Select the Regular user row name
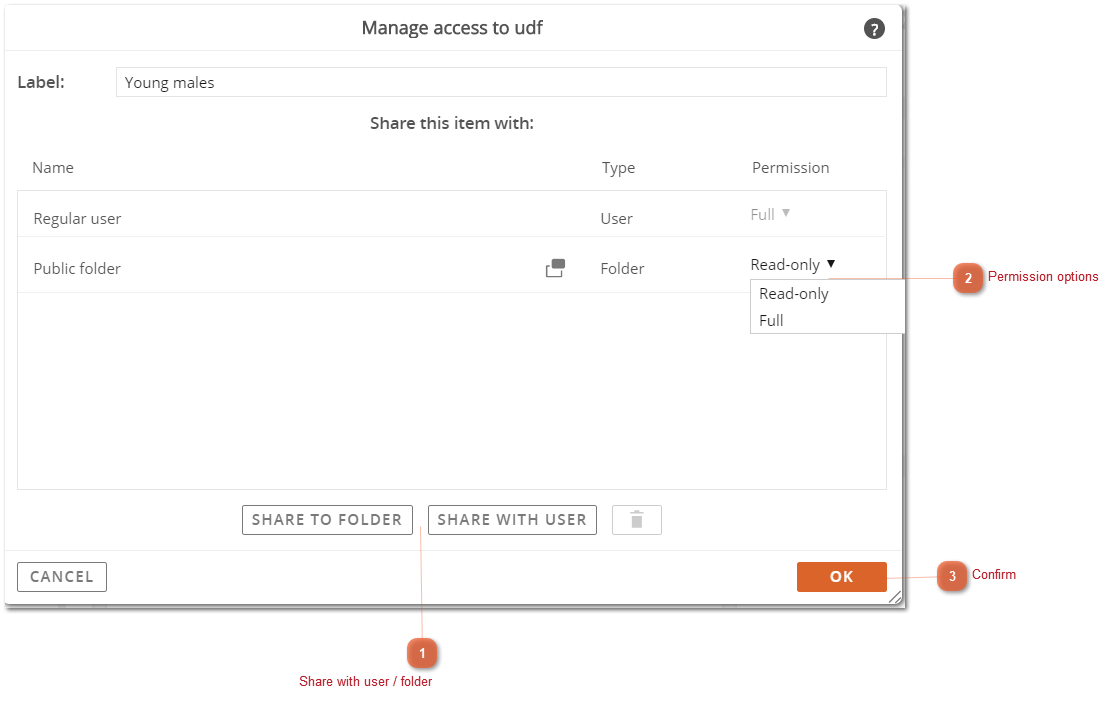Image resolution: width=1115 pixels, height=705 pixels. (78, 218)
